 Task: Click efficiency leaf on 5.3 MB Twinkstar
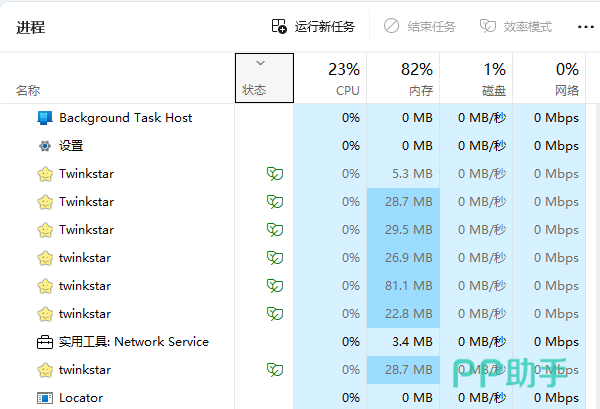coord(275,174)
